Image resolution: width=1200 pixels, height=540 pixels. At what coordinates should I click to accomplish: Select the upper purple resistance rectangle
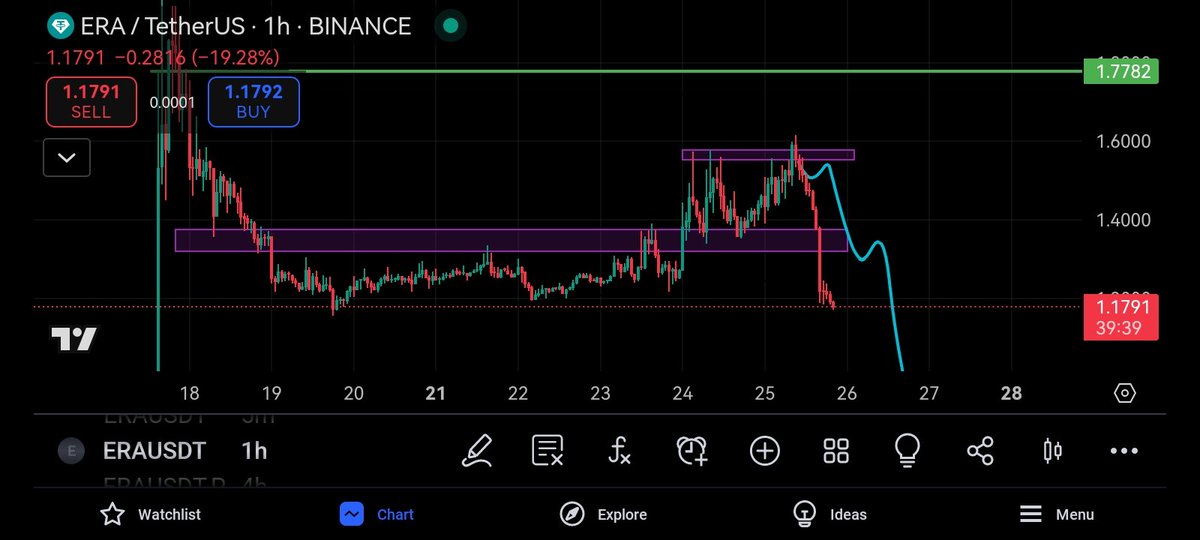point(768,155)
